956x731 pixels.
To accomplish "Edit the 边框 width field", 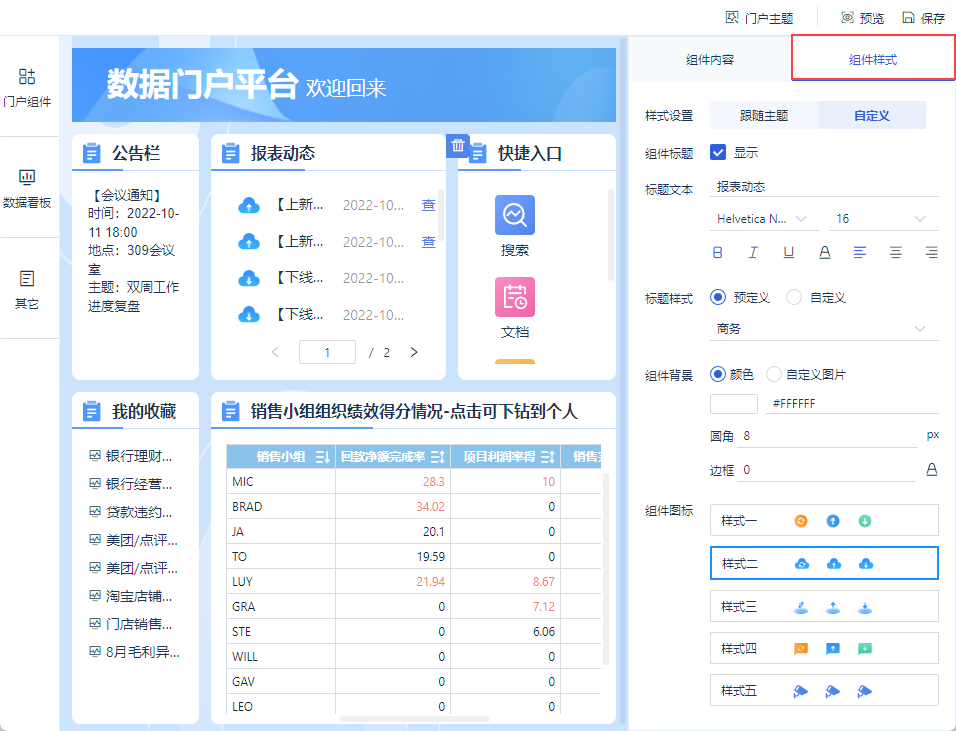I will pyautogui.click(x=827, y=469).
